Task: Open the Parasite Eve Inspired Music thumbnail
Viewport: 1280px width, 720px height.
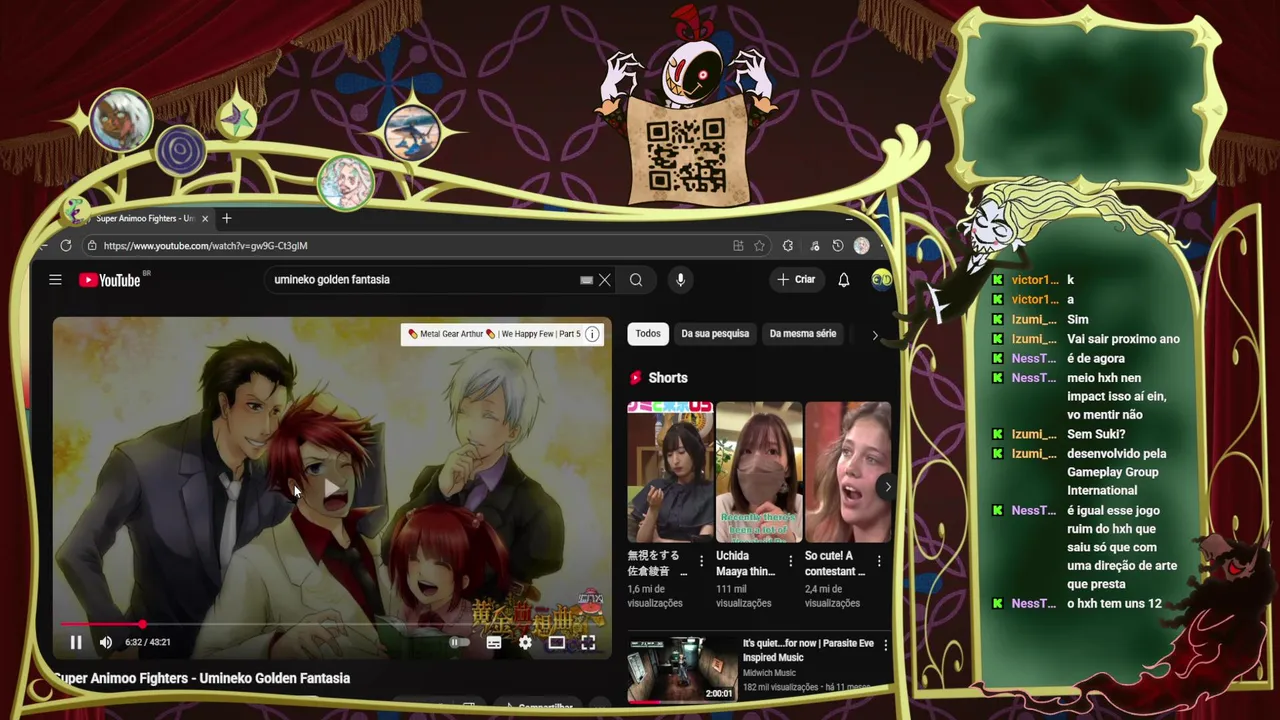Action: (682, 668)
